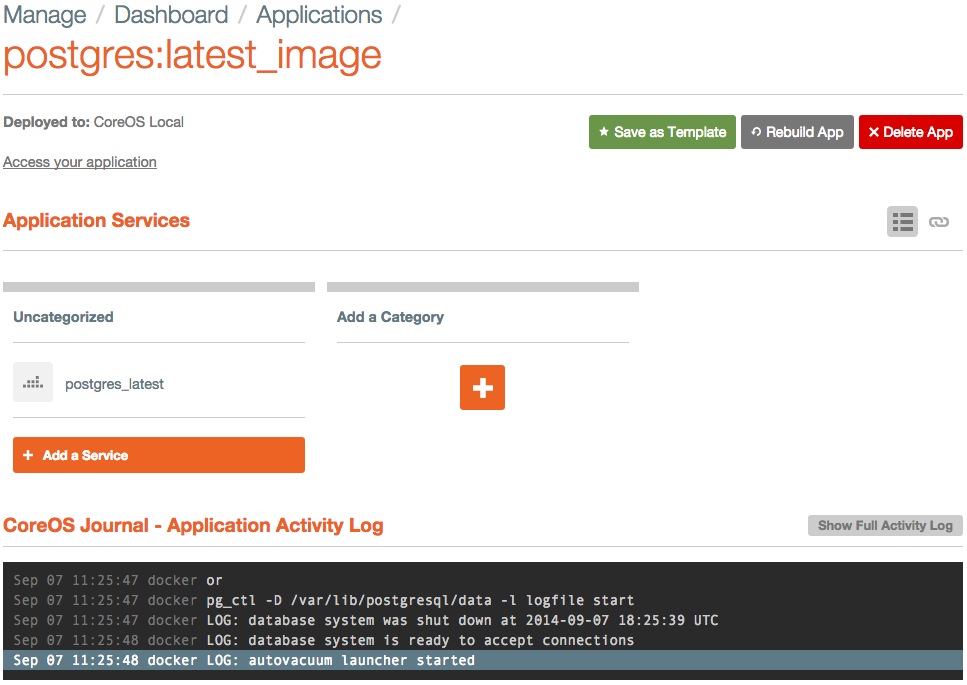Open Dashboard from the breadcrumb
Viewport: 967px width, 685px height.
(x=171, y=14)
